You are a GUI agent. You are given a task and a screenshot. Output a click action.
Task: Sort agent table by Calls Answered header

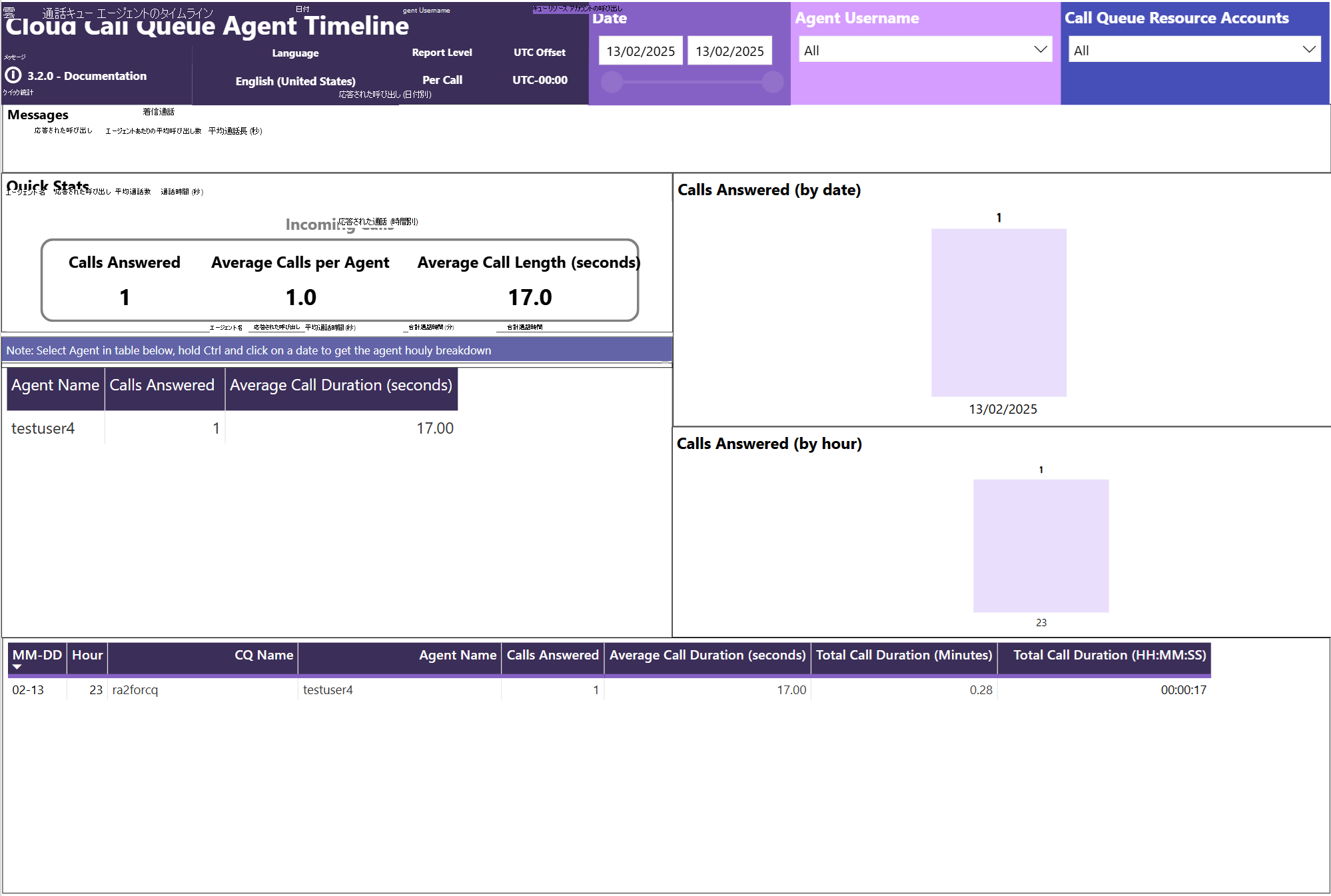coord(162,386)
